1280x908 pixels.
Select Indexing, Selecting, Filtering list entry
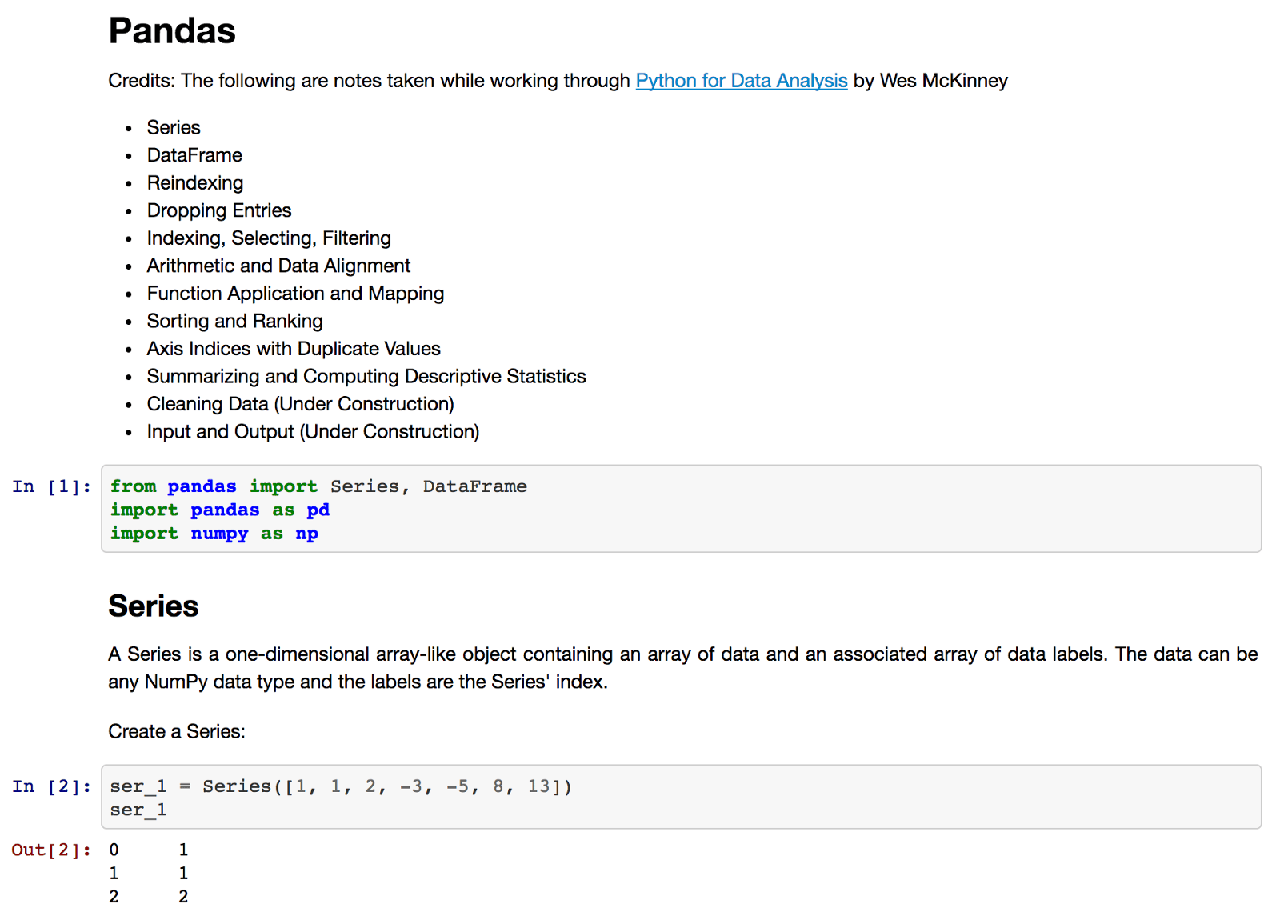pyautogui.click(x=268, y=238)
